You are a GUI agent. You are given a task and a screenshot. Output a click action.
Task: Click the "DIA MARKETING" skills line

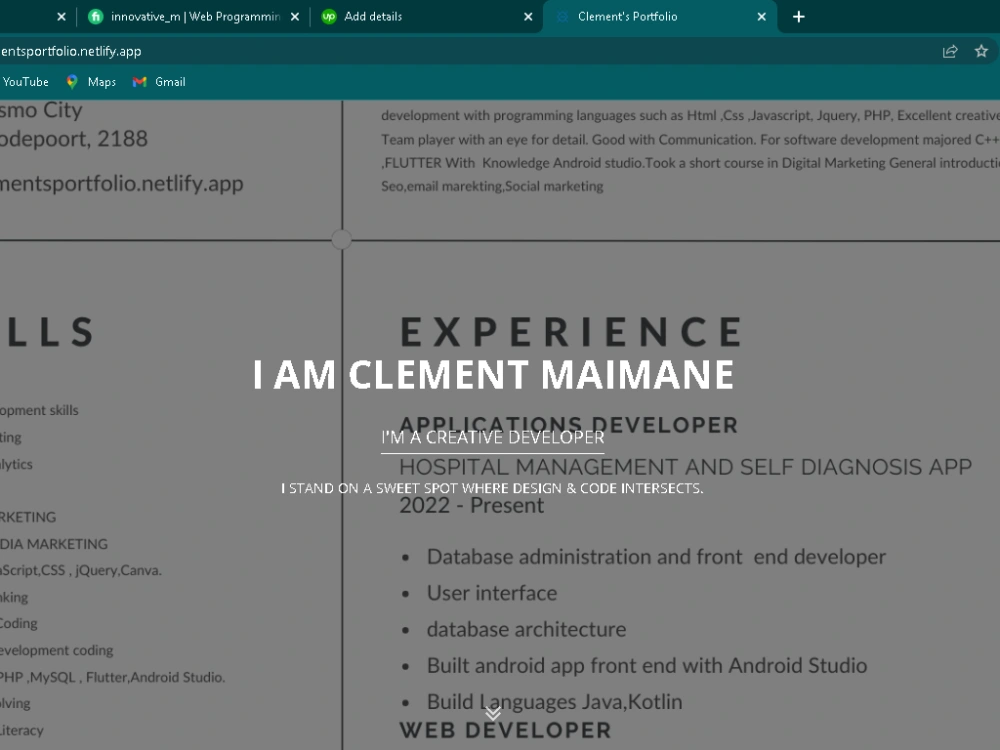54,544
